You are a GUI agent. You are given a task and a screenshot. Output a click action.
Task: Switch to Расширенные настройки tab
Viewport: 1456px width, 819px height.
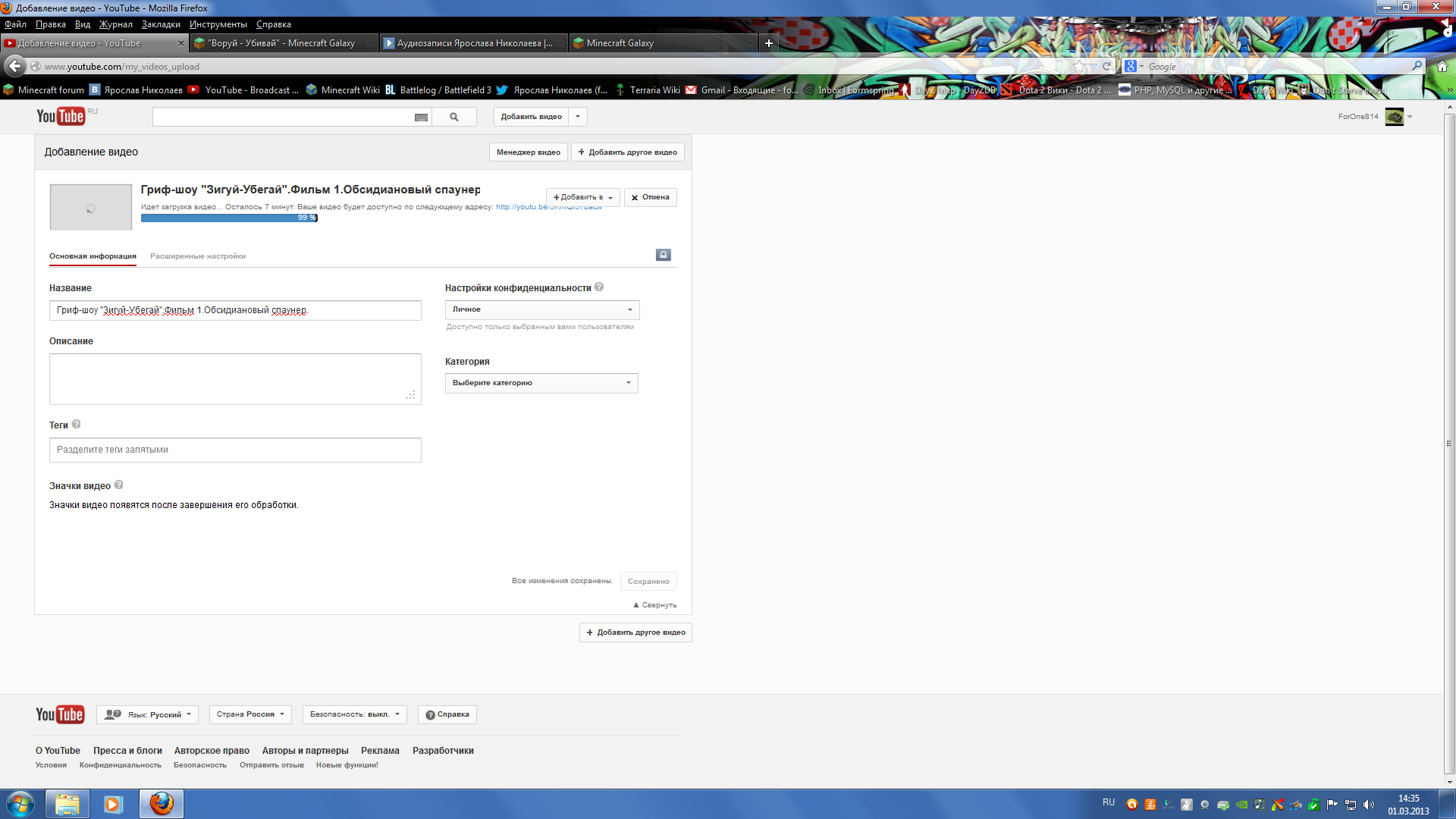(x=198, y=256)
